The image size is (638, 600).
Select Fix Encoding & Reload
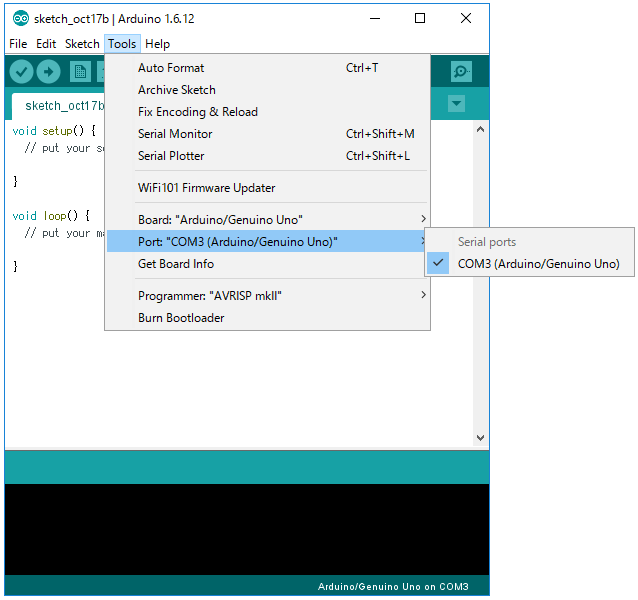pos(267,112)
